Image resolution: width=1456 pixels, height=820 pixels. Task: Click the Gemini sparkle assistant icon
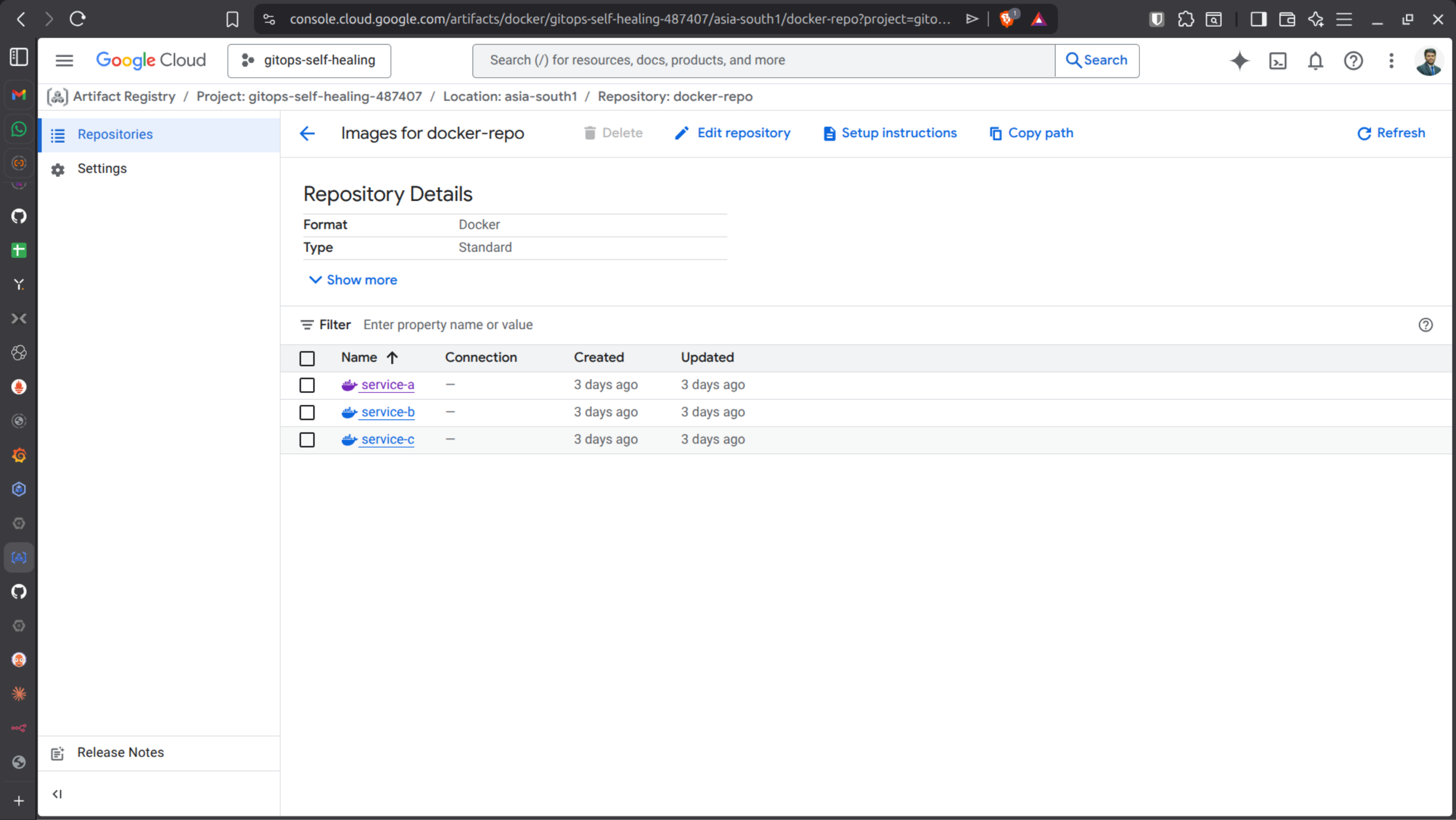[x=1239, y=61]
